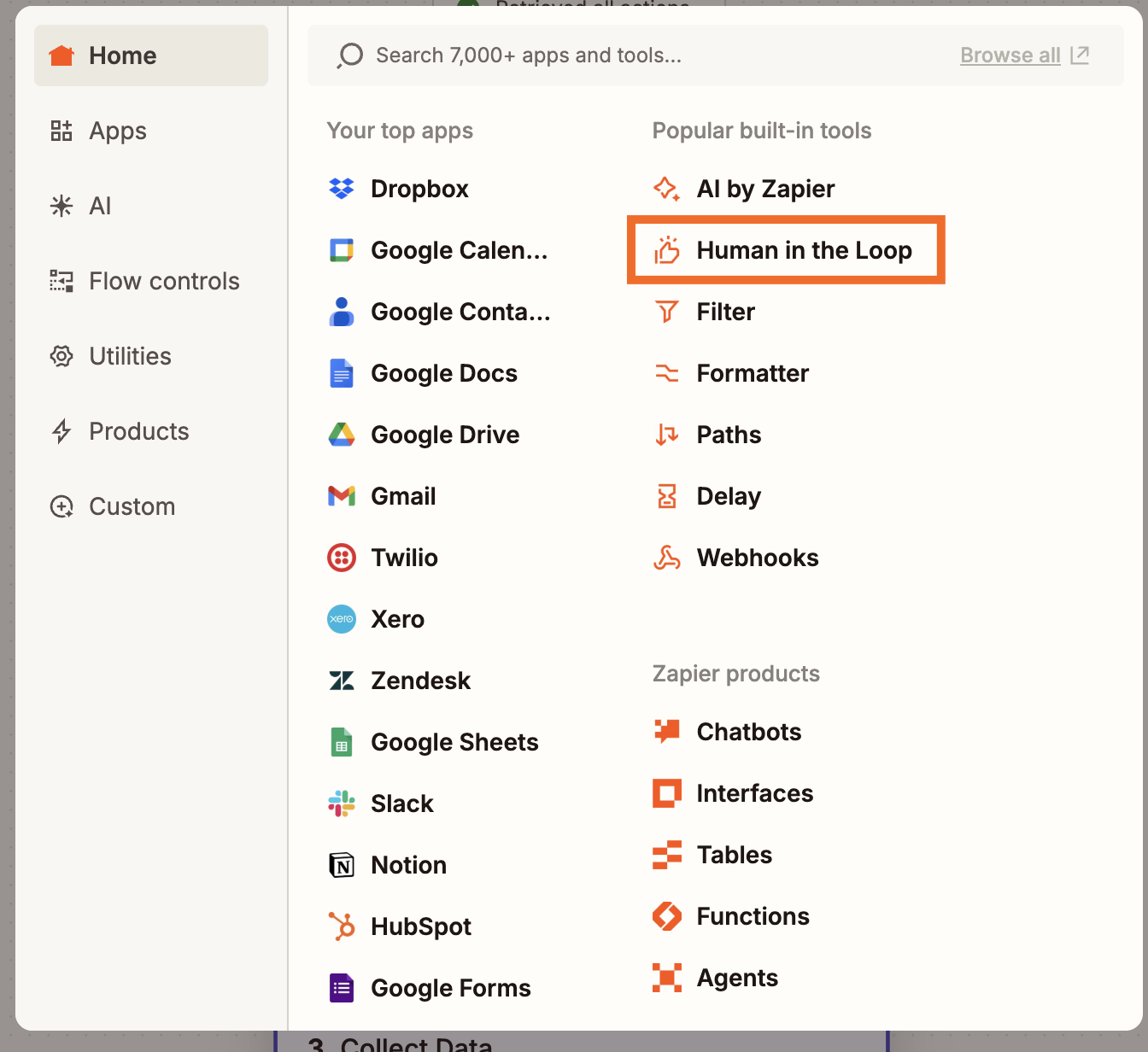Select the Paths tool label
Image resolution: width=1148 pixels, height=1052 pixels.
tap(729, 435)
